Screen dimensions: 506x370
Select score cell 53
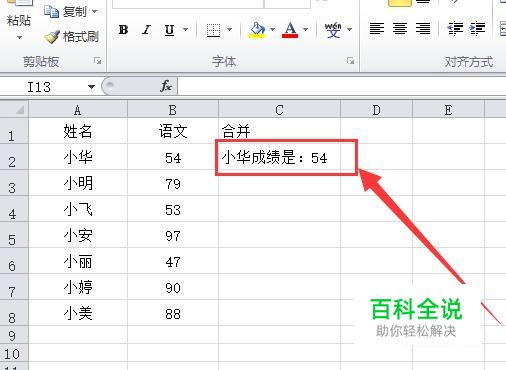(173, 209)
